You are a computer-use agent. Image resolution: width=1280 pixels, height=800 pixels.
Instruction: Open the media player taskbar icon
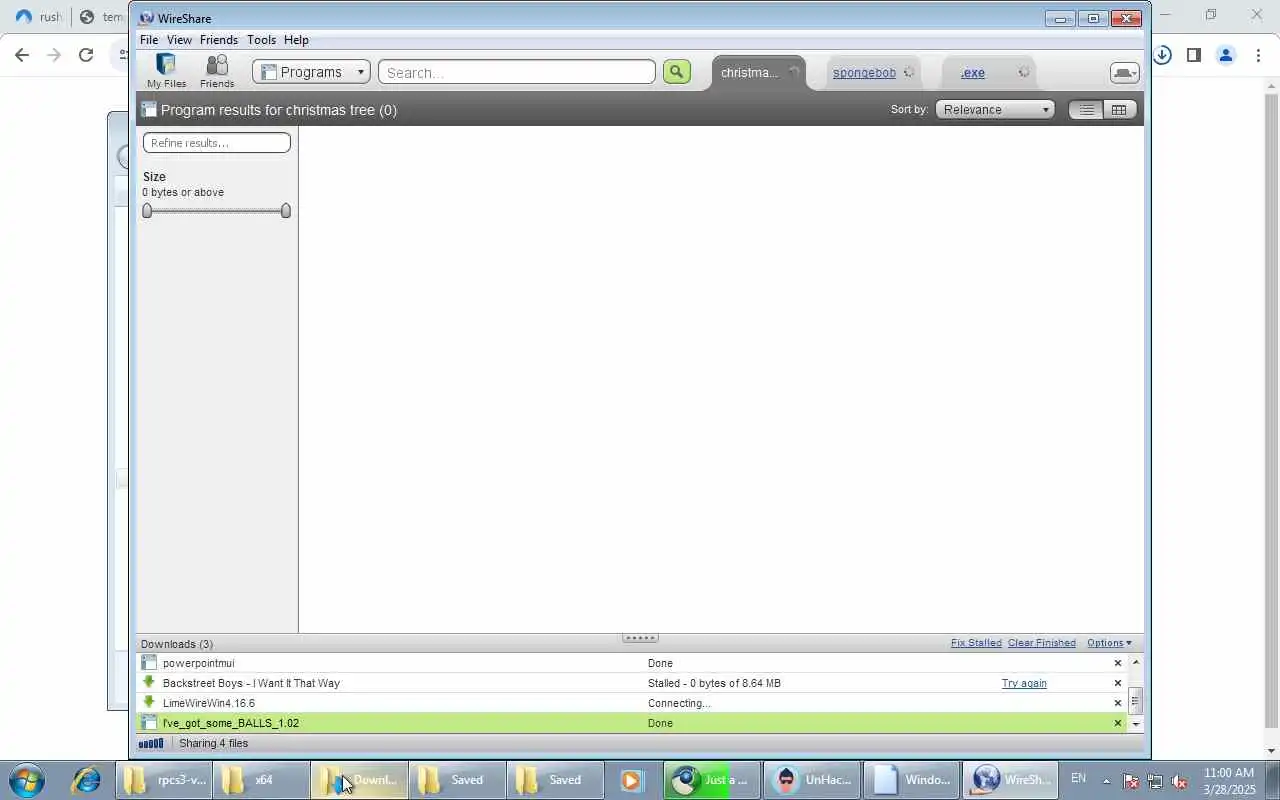631,780
